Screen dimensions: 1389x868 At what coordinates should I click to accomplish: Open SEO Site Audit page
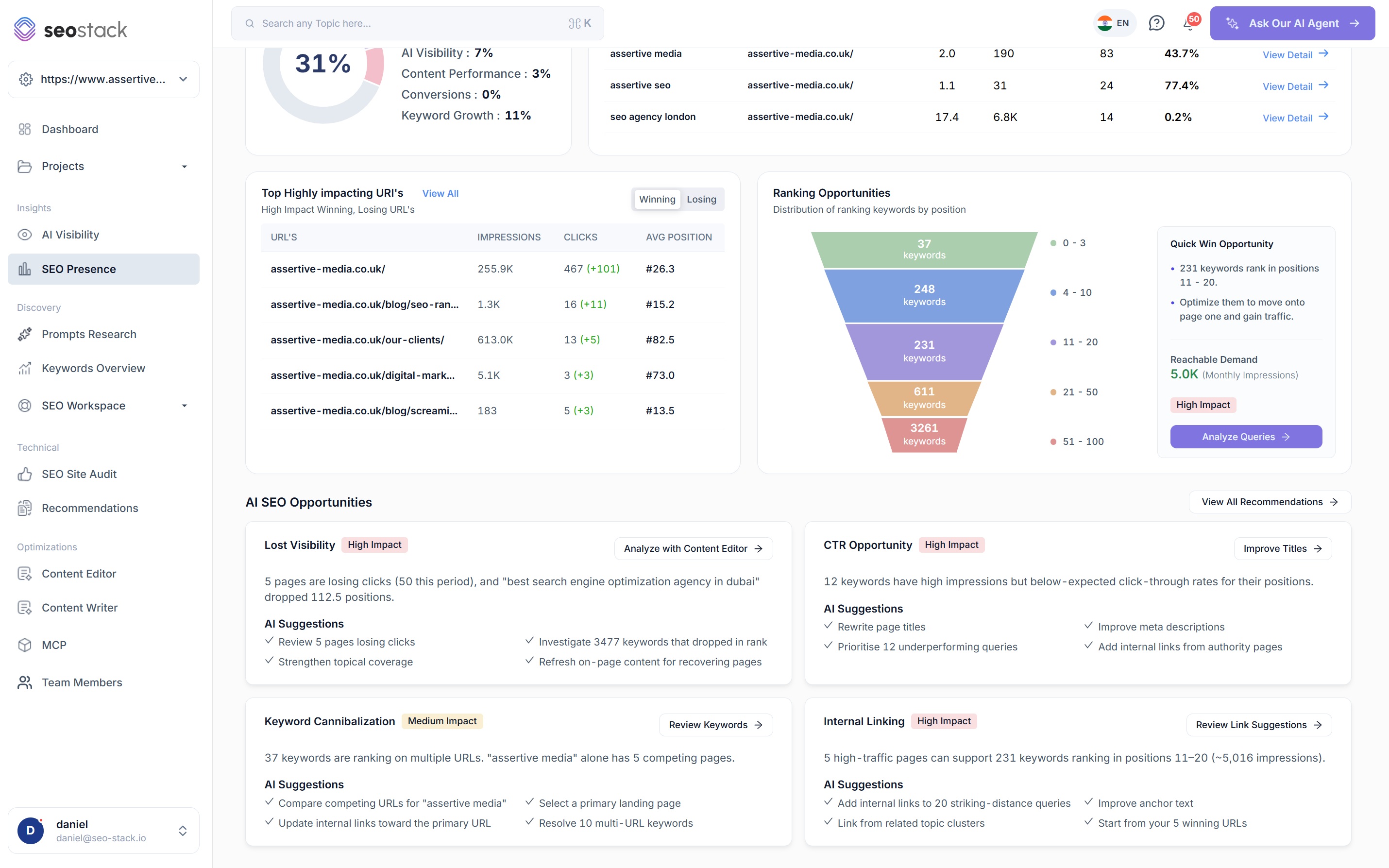(x=104, y=474)
